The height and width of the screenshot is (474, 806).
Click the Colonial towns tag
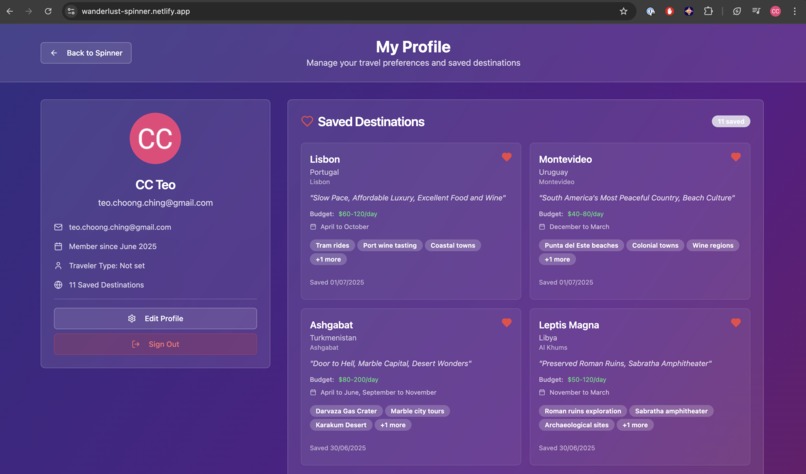click(x=655, y=245)
